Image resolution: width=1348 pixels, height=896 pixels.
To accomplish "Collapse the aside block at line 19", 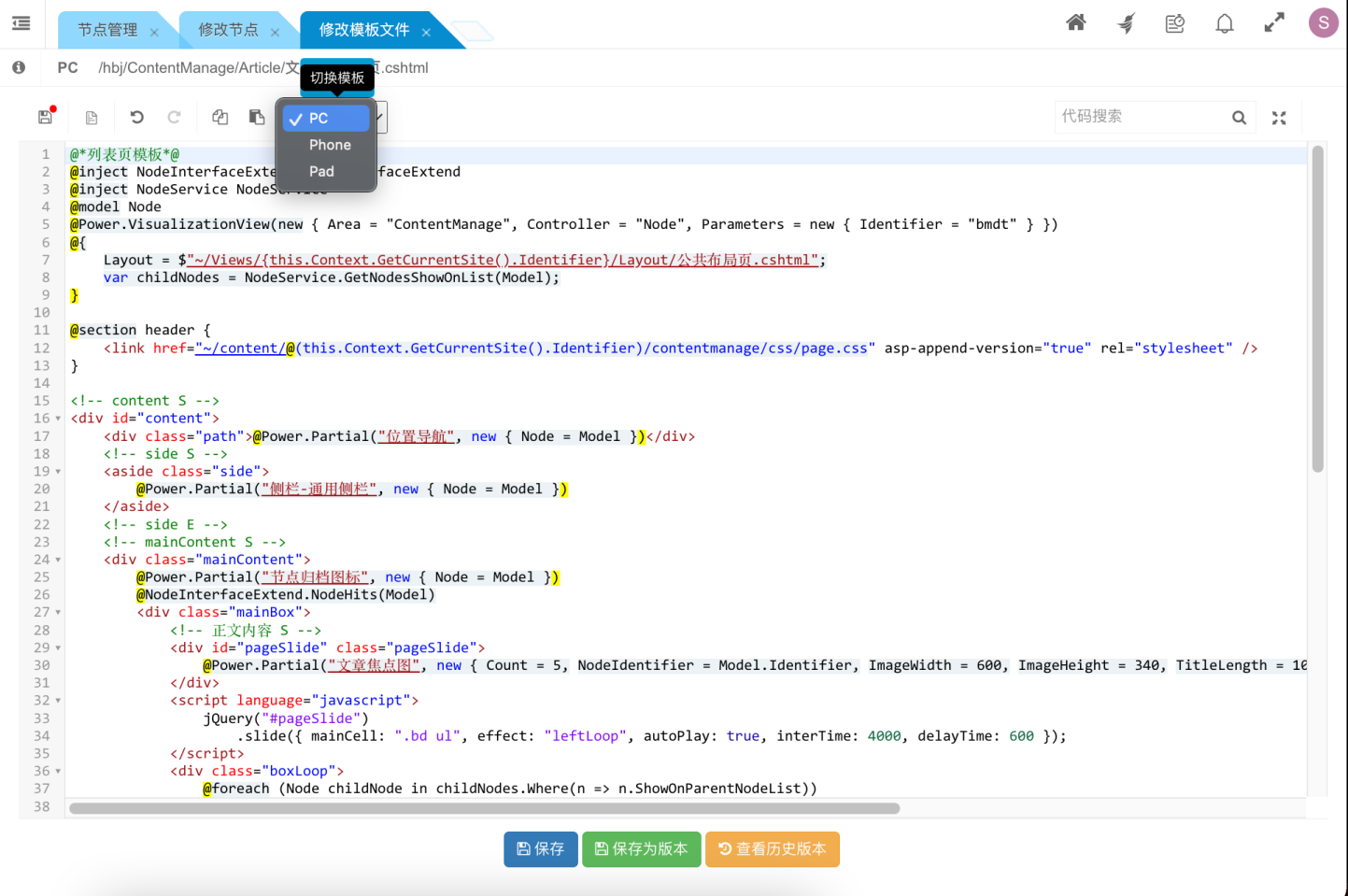I will pos(58,472).
